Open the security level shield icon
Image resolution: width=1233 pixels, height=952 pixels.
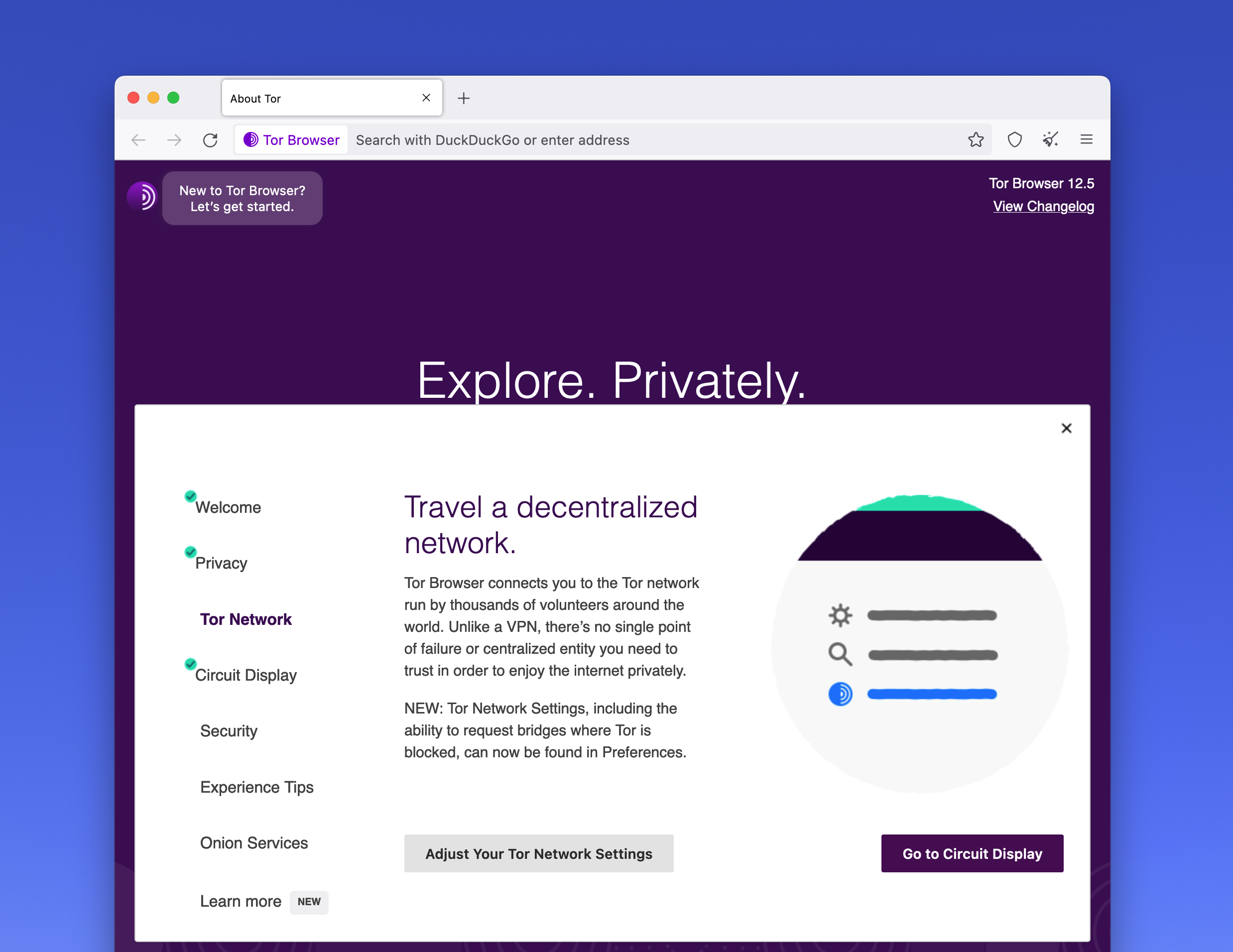coord(1014,139)
